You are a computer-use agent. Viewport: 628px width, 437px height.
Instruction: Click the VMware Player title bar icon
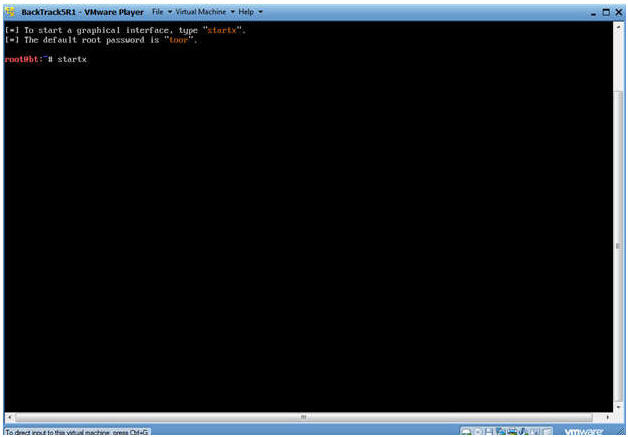pos(10,12)
